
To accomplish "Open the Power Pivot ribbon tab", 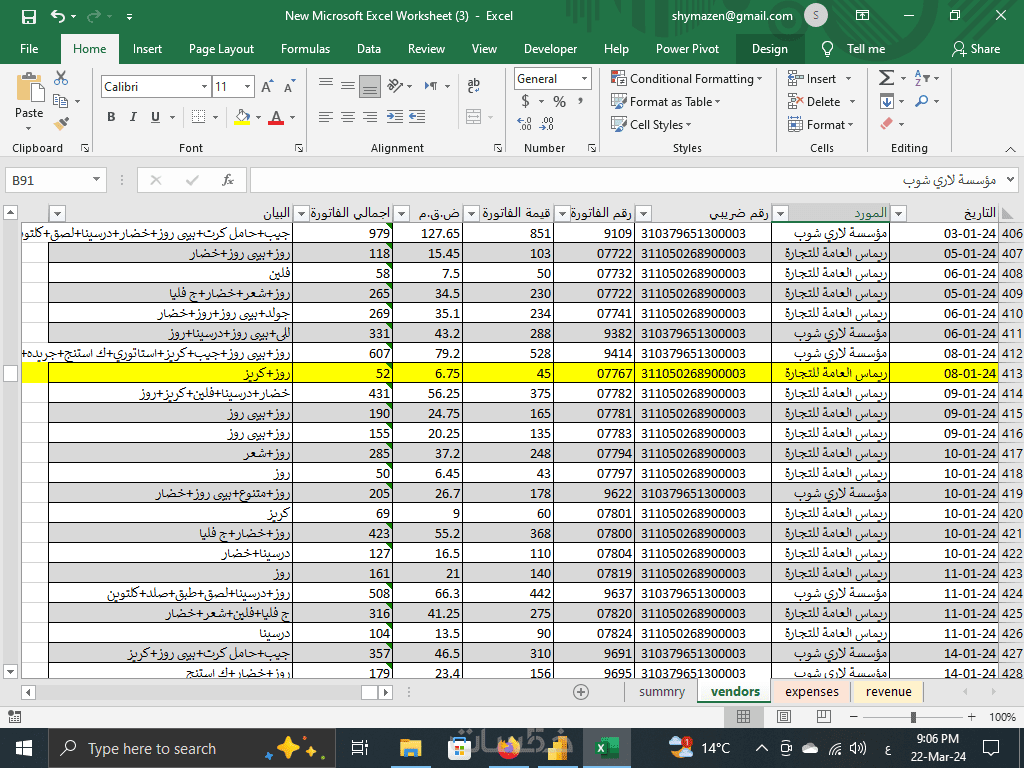I will click(x=687, y=48).
